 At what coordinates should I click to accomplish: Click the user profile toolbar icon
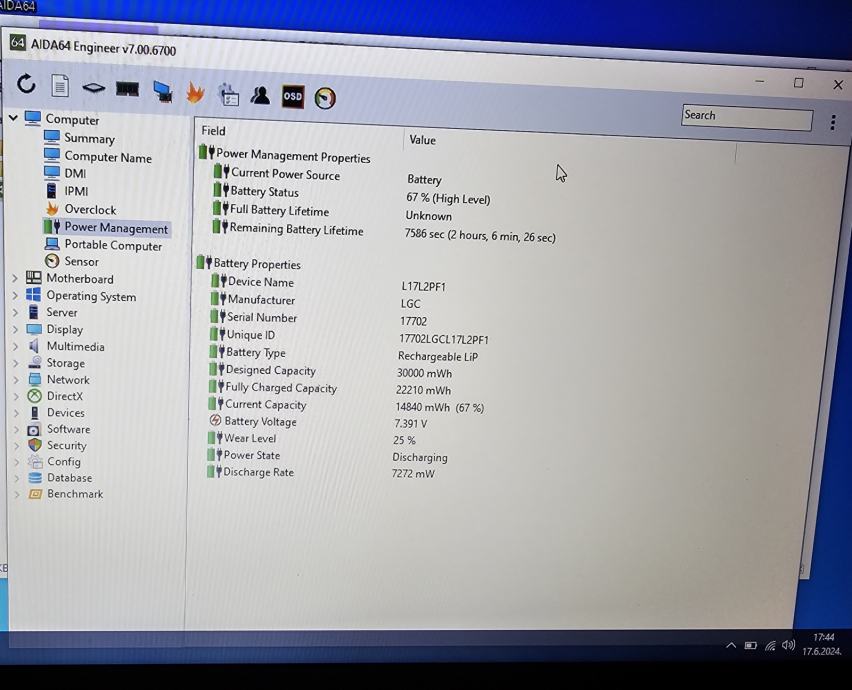pyautogui.click(x=260, y=95)
